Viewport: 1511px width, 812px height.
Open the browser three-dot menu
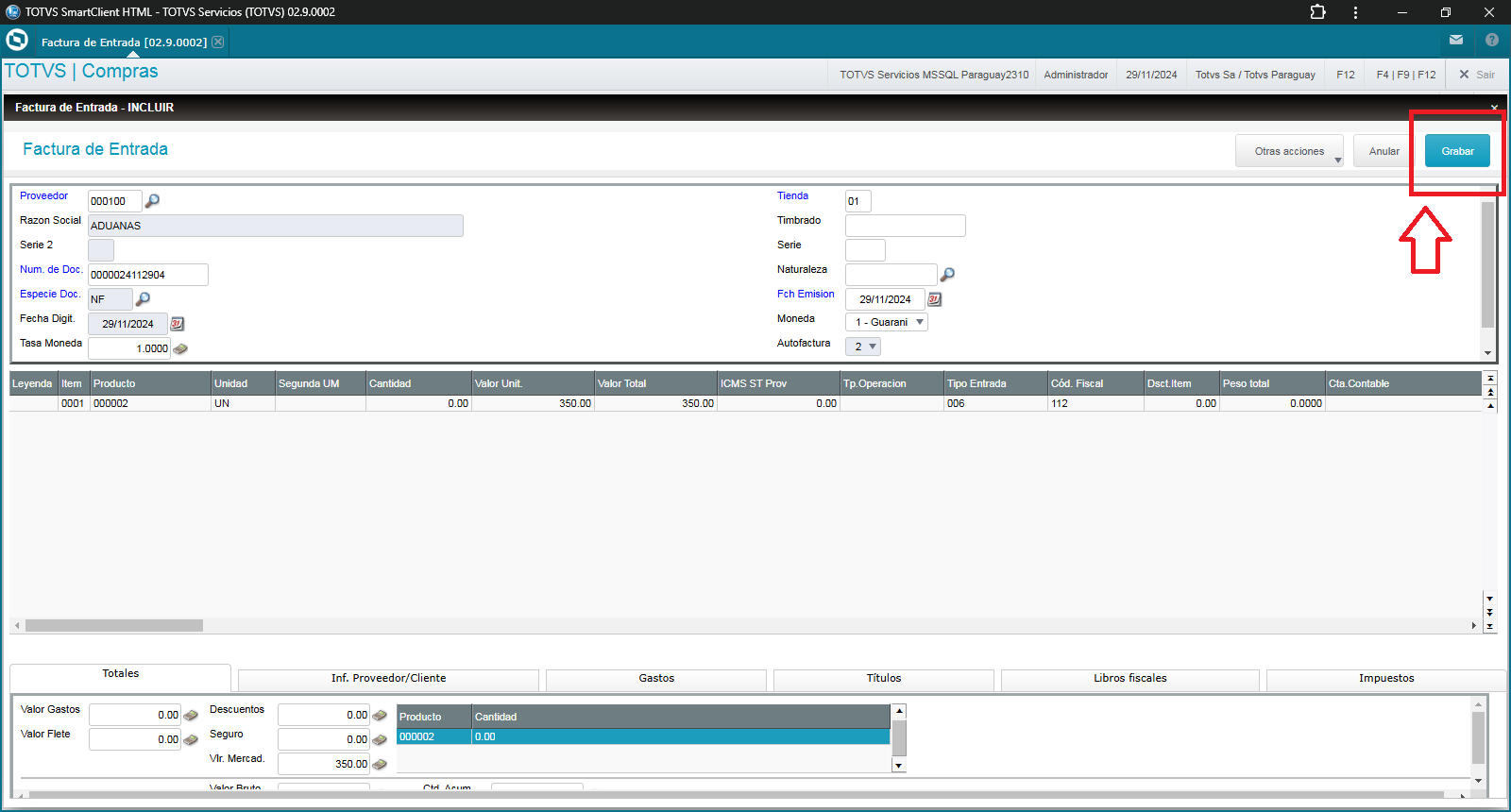pyautogui.click(x=1355, y=12)
